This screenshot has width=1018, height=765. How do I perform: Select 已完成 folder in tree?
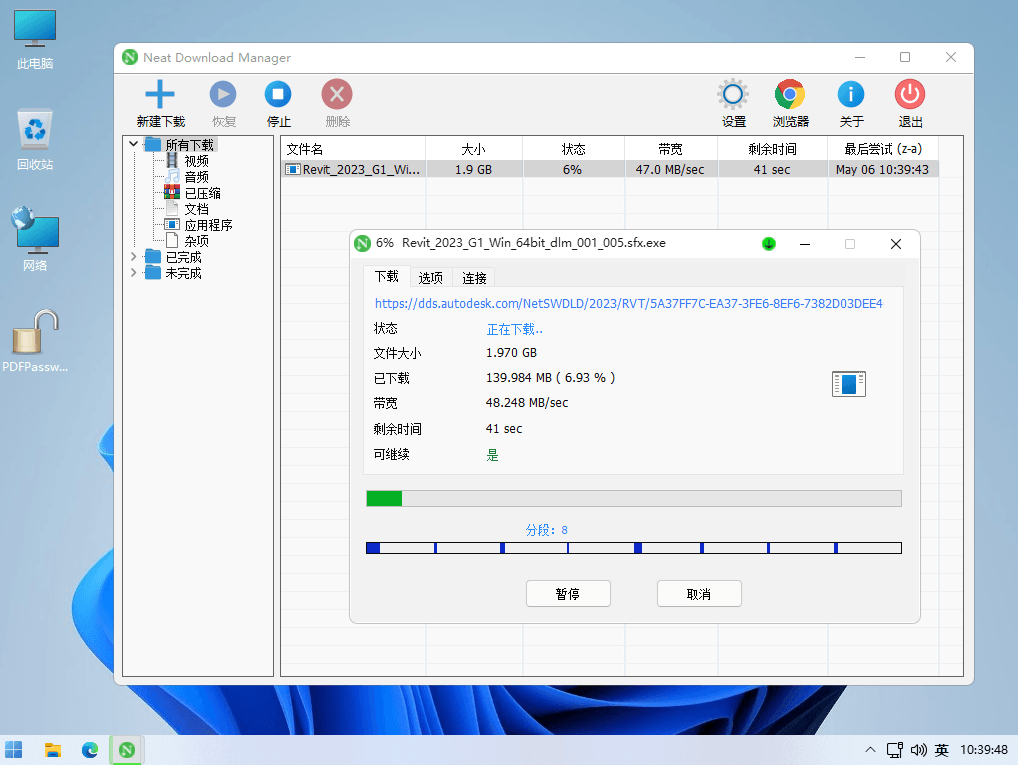pyautogui.click(x=183, y=257)
